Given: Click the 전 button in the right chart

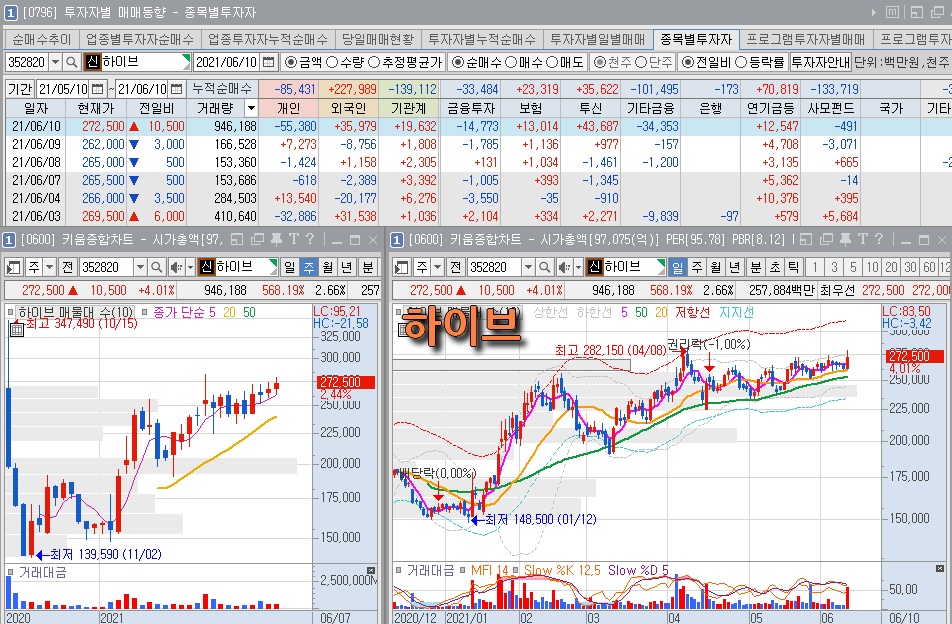Looking at the screenshot, I should pyautogui.click(x=455, y=267).
